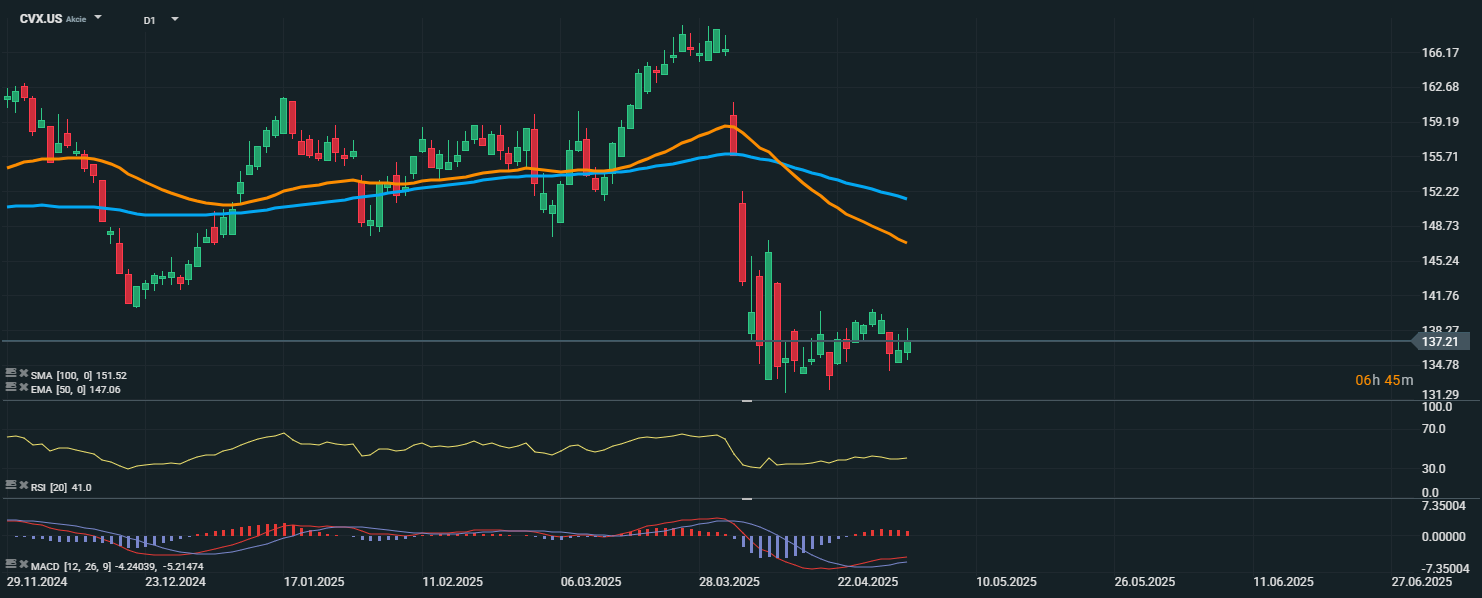Viewport: 1482px width, 598px height.
Task: Remove the SMA indicator with X icon
Action: [x=24, y=374]
